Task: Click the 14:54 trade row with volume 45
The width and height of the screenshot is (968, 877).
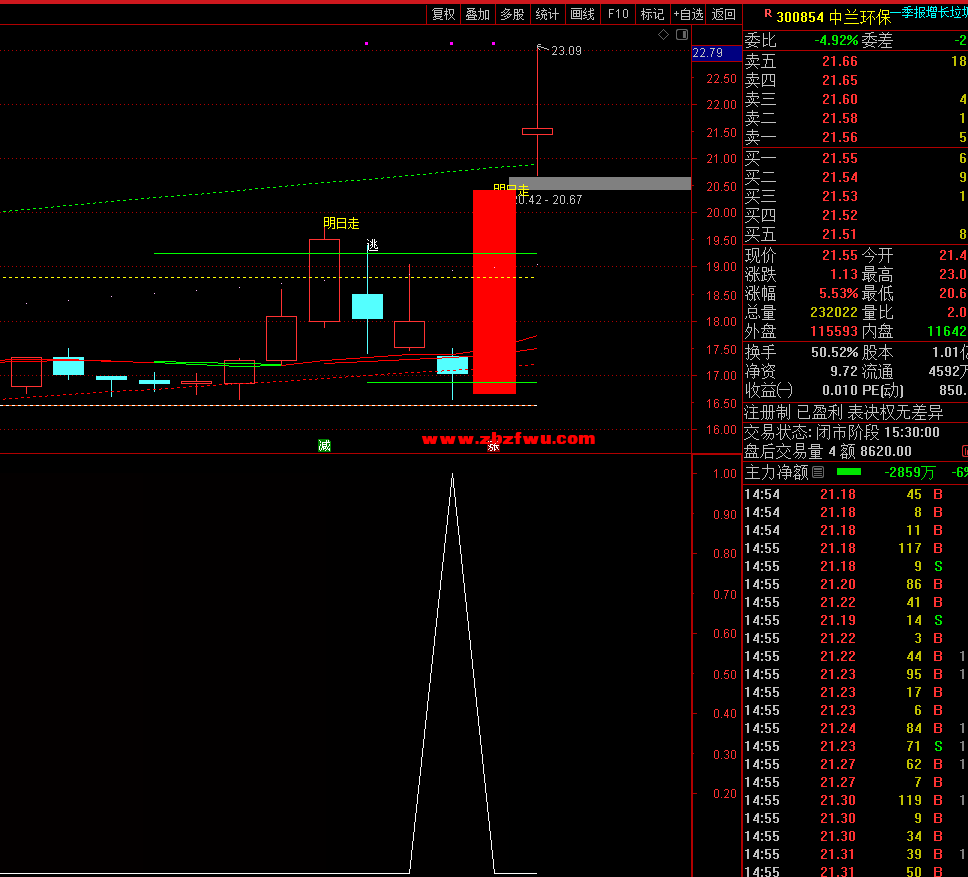Action: [855, 494]
